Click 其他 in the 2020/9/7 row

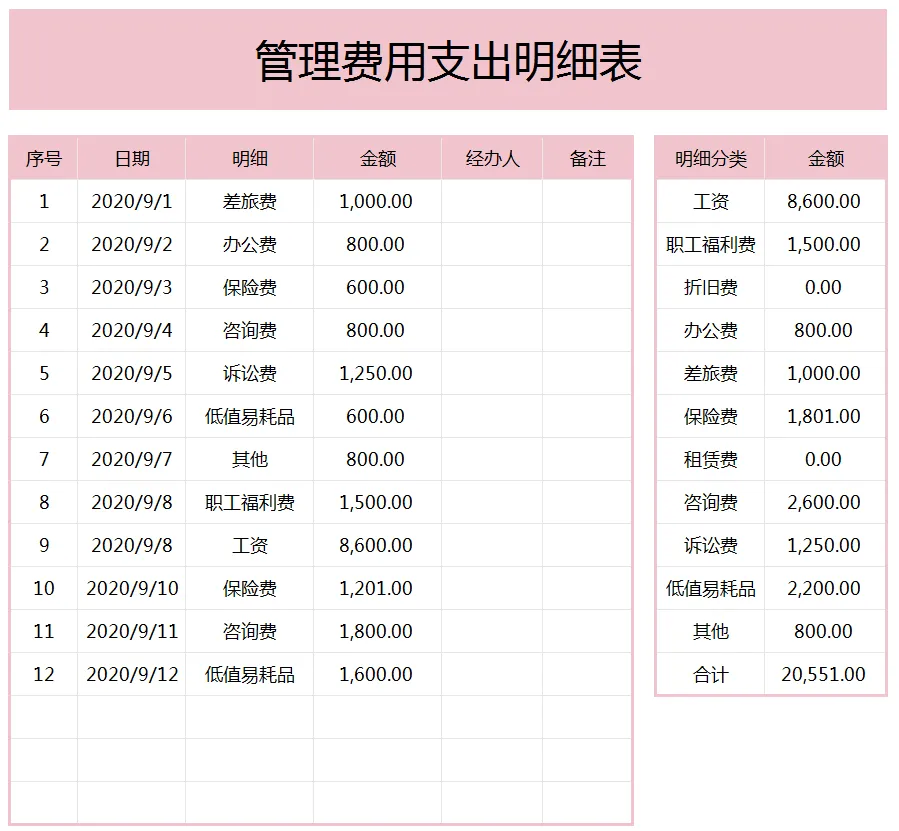click(x=249, y=459)
